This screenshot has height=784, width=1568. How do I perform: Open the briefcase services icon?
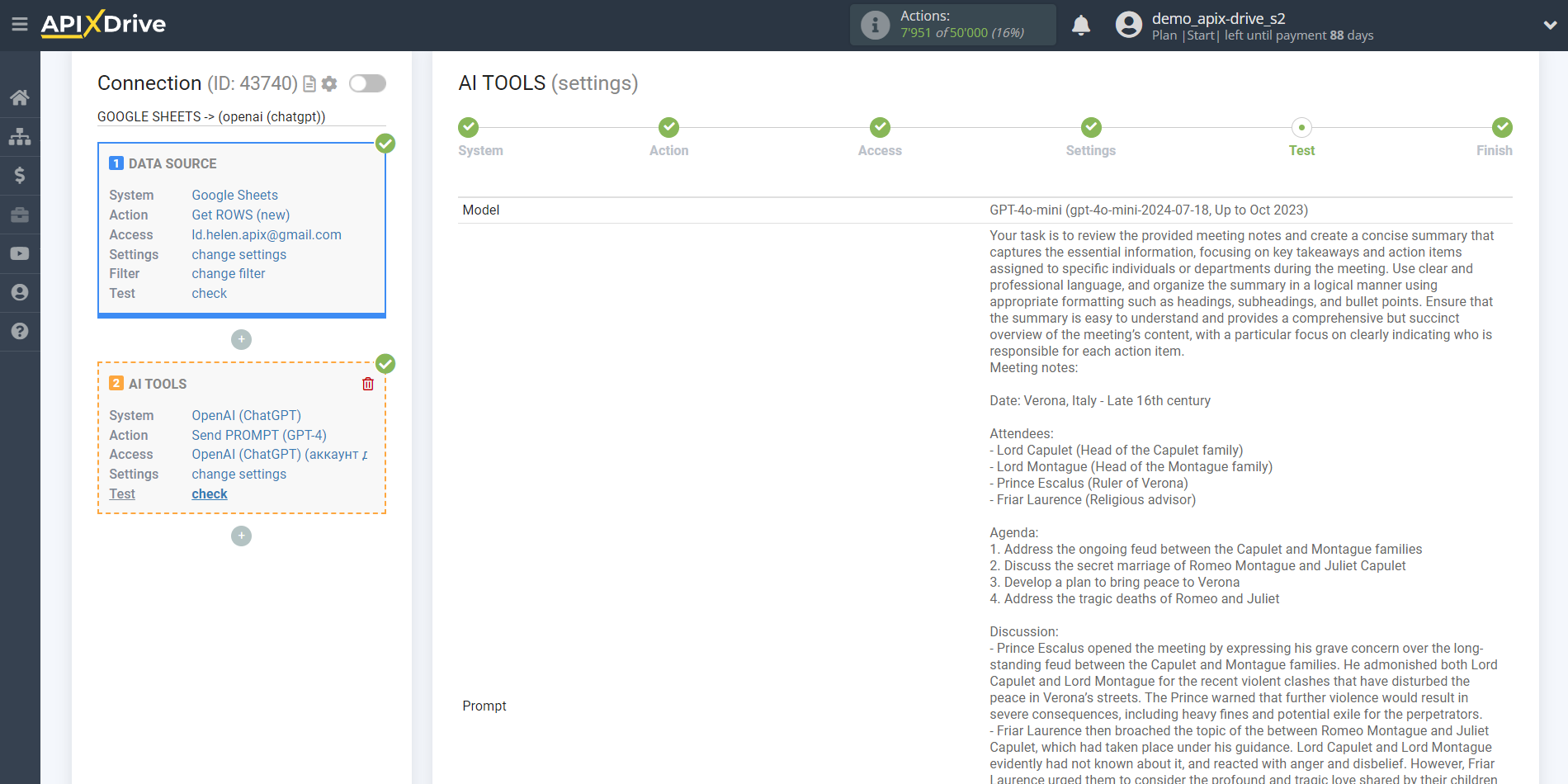tap(20, 215)
